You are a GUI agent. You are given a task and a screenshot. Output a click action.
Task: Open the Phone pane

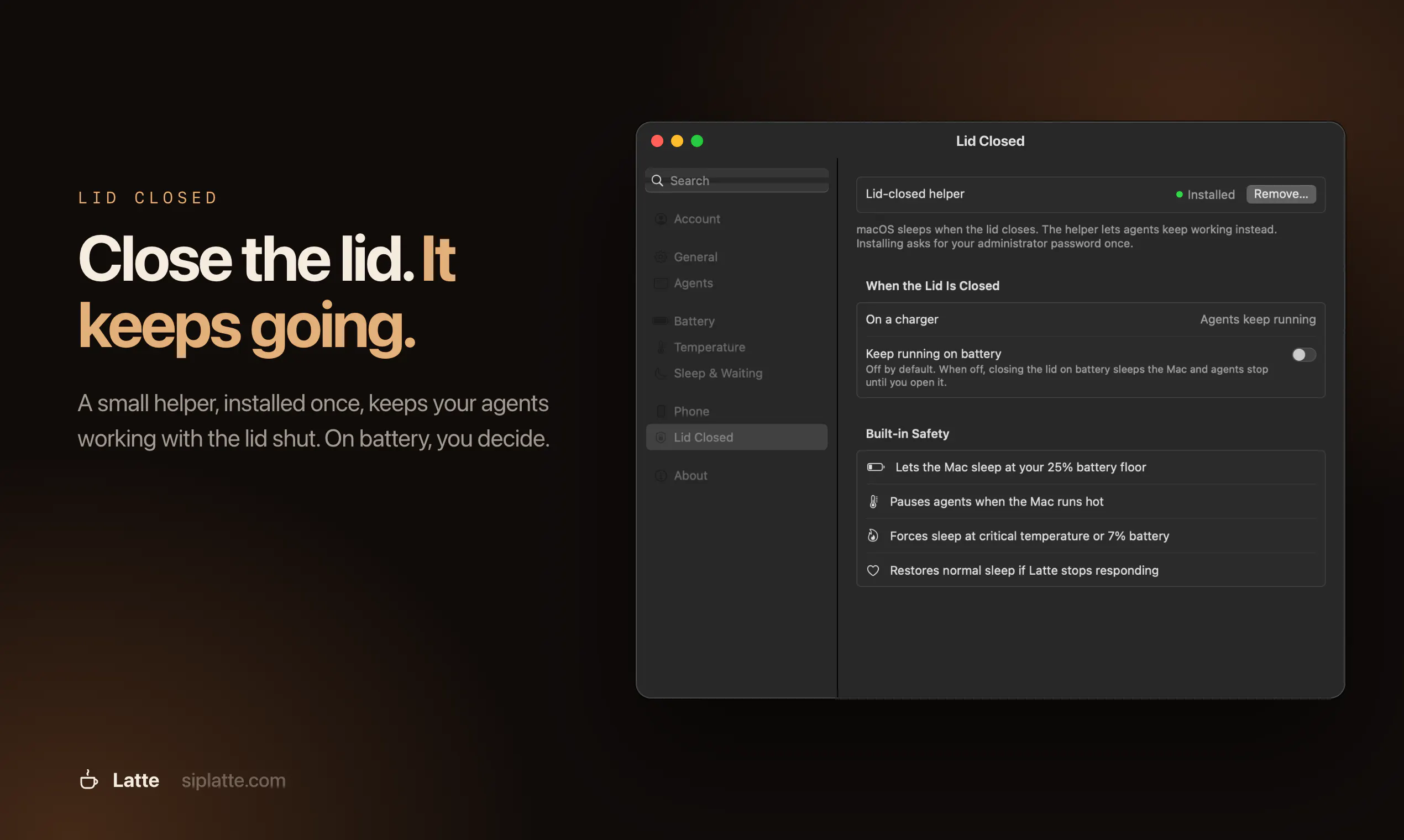(736, 412)
